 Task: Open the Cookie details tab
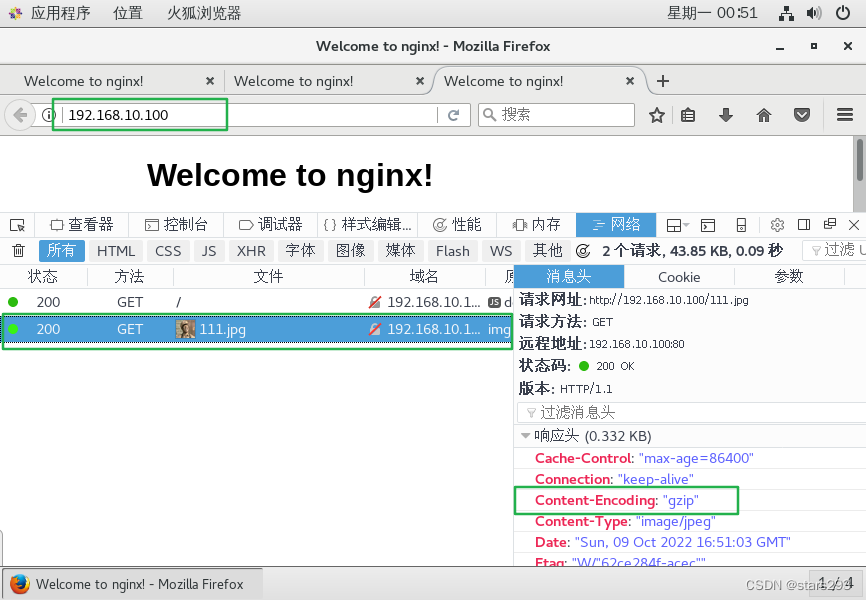click(x=679, y=276)
